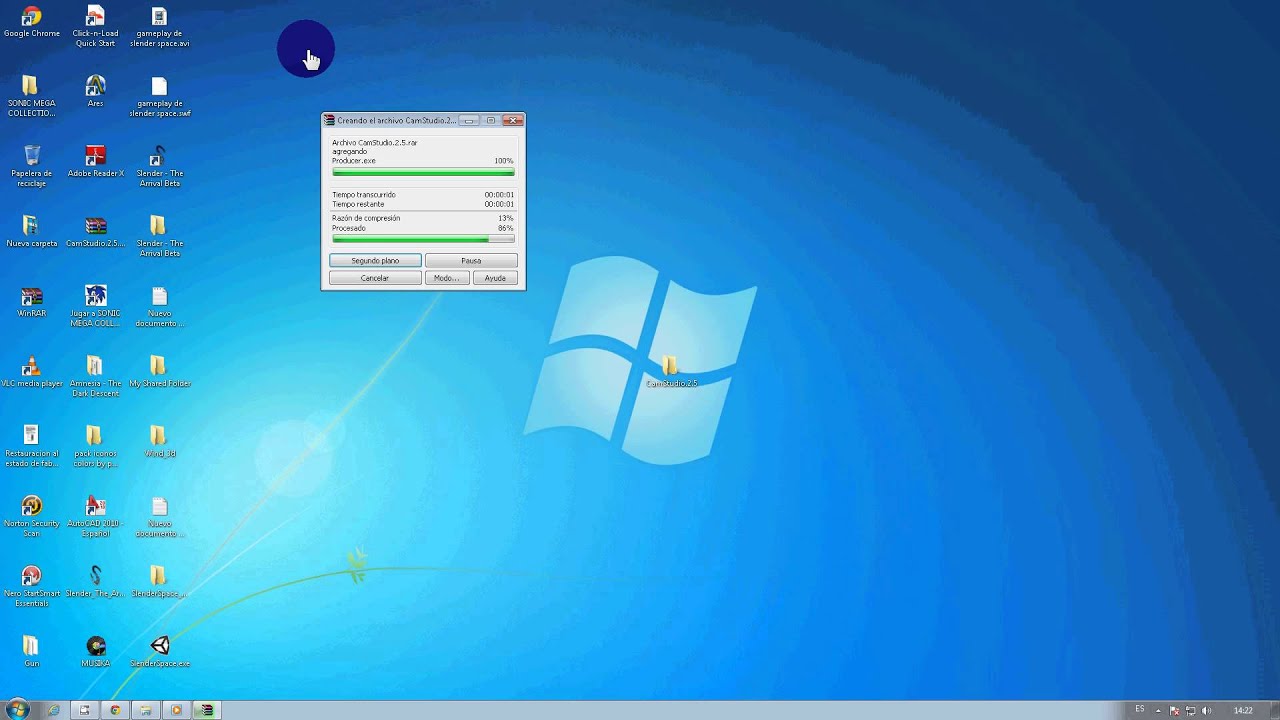Viewport: 1280px width, 720px height.
Task: Open the ES language selector in the tray
Action: tap(1140, 710)
